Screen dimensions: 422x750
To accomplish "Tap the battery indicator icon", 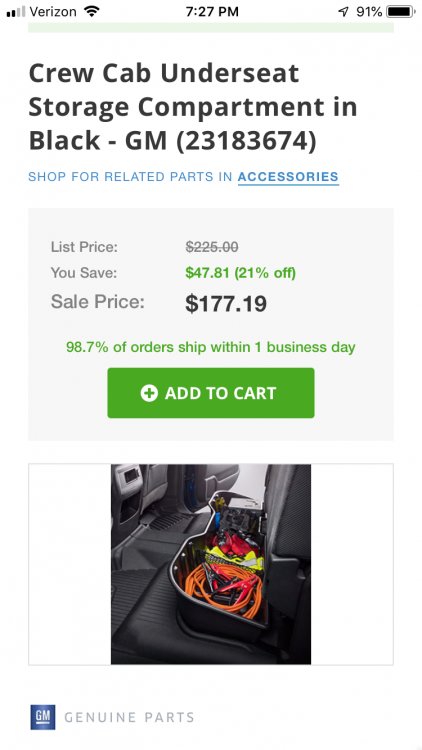I will [401, 11].
